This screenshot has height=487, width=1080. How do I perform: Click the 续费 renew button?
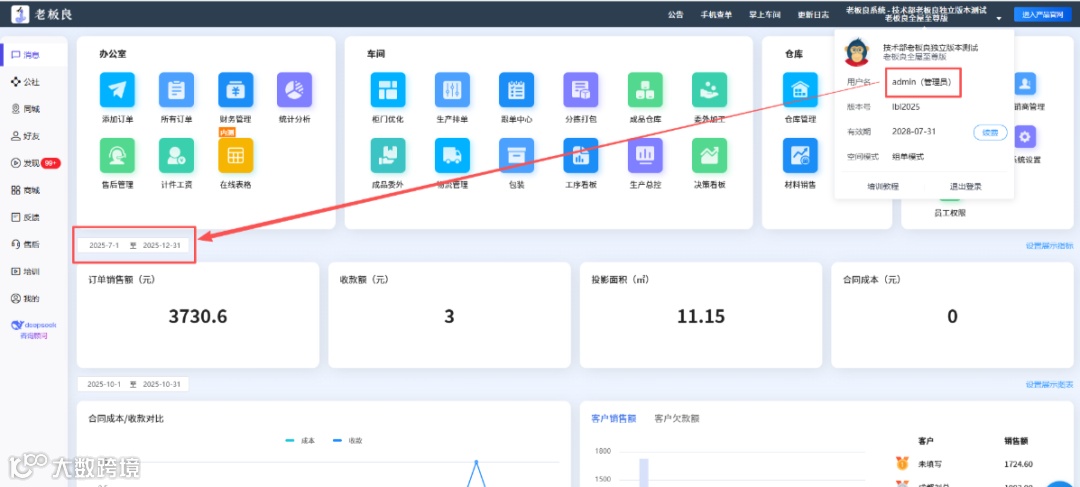[x=990, y=132]
